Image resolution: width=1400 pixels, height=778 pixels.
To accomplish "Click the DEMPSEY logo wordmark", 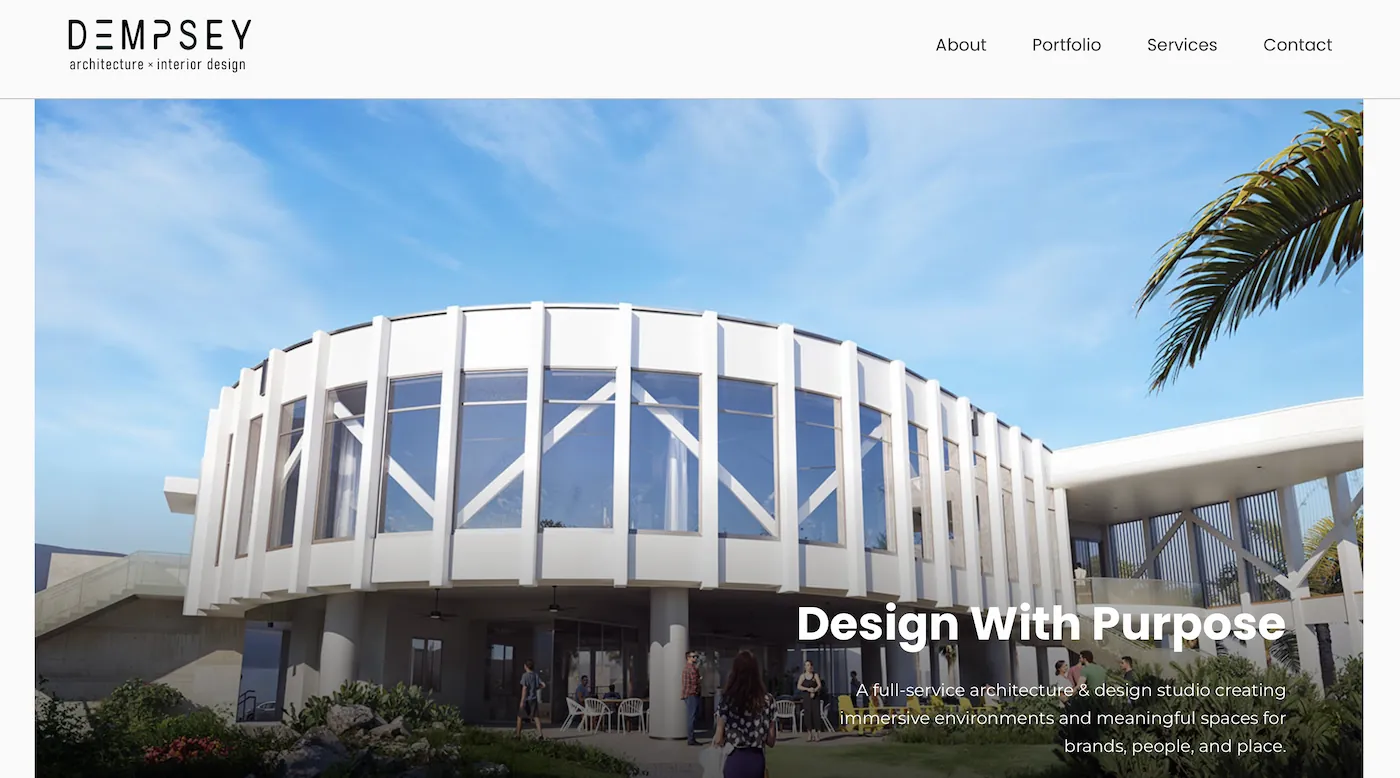I will [x=159, y=35].
